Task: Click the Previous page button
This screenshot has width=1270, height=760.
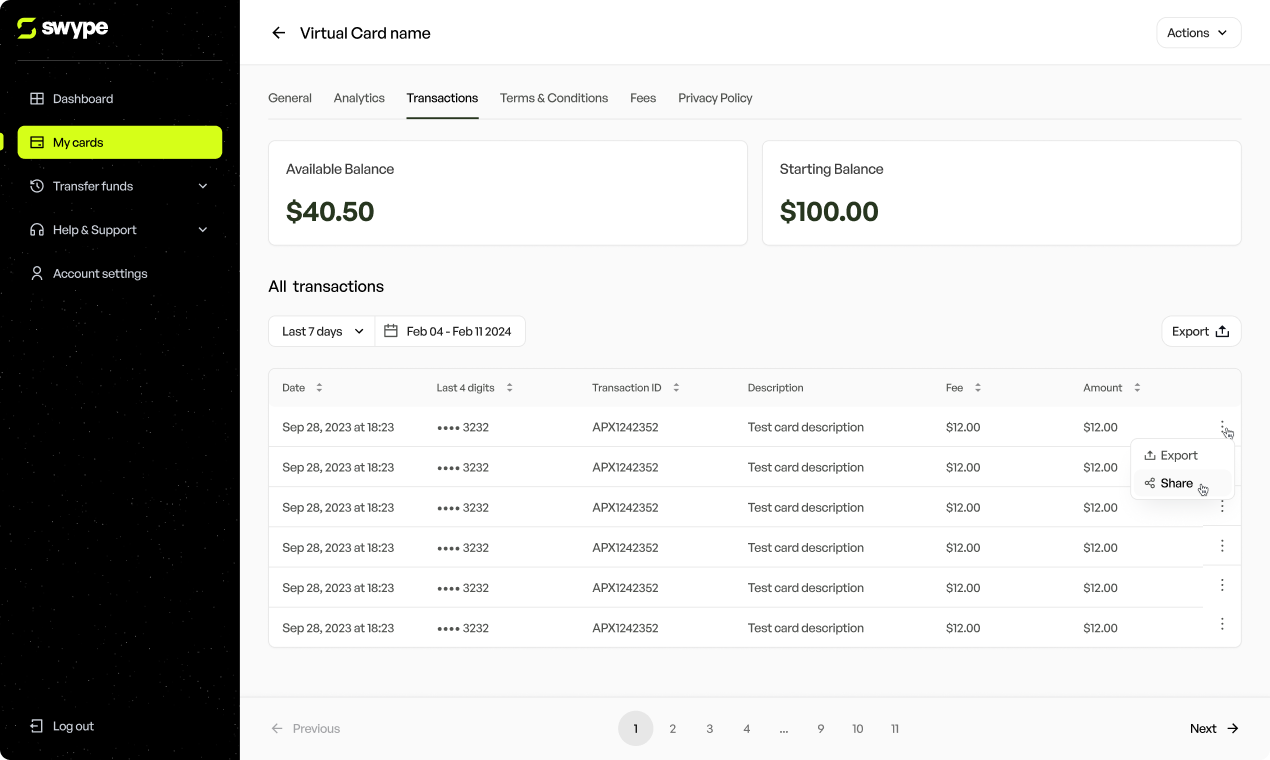Action: [305, 729]
